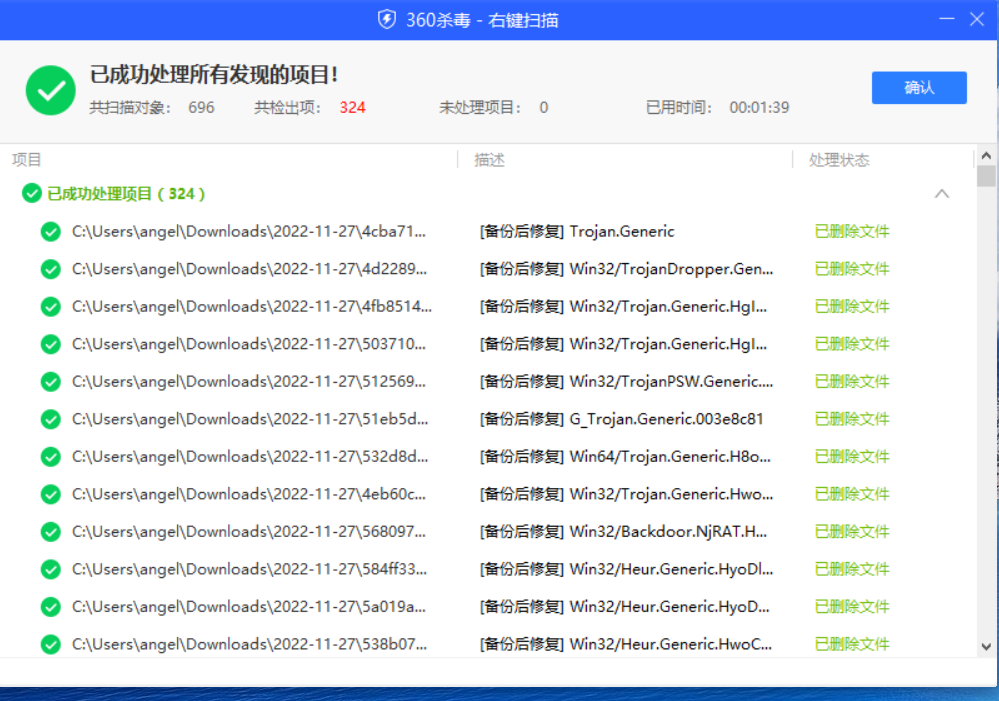Image resolution: width=999 pixels, height=701 pixels.
Task: Select file path ending in 4fb8514...
Action: [x=252, y=307]
